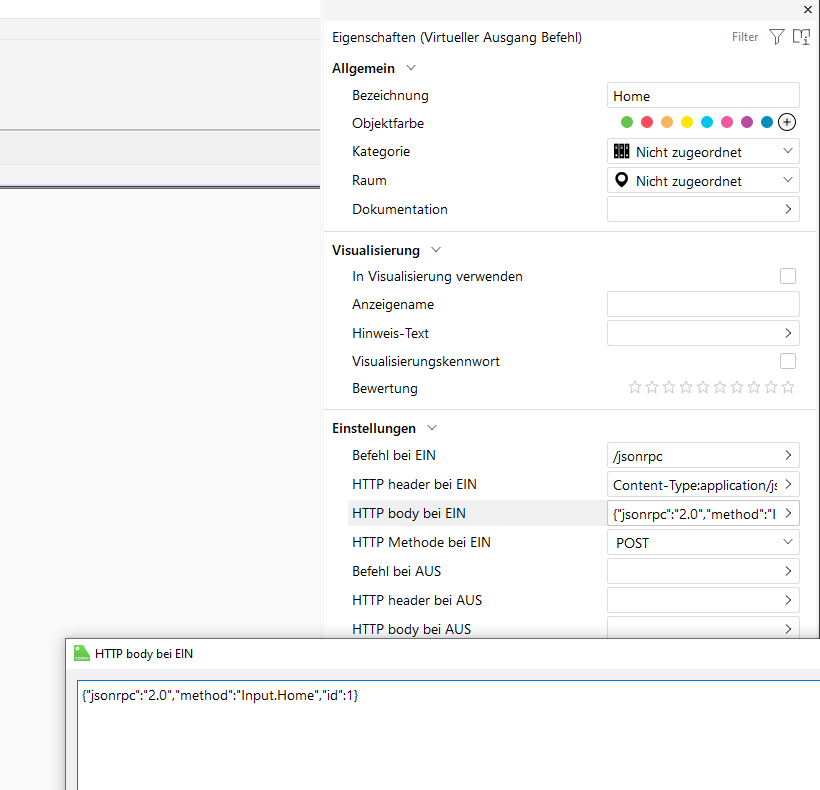Enable In Visualisierung verwenden checkbox
This screenshot has height=790, width=820.
point(788,276)
